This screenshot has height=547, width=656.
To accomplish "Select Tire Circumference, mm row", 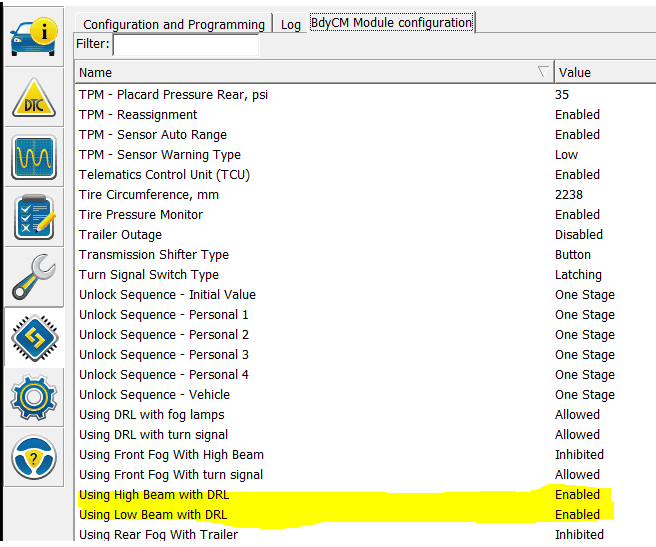I will pos(365,195).
